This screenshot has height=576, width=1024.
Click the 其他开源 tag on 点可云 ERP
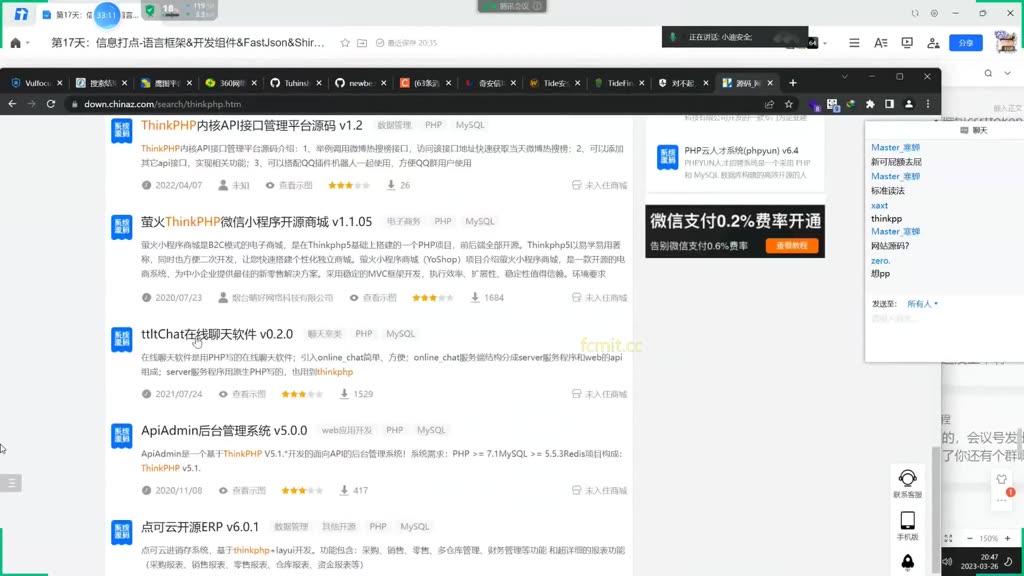coord(339,527)
